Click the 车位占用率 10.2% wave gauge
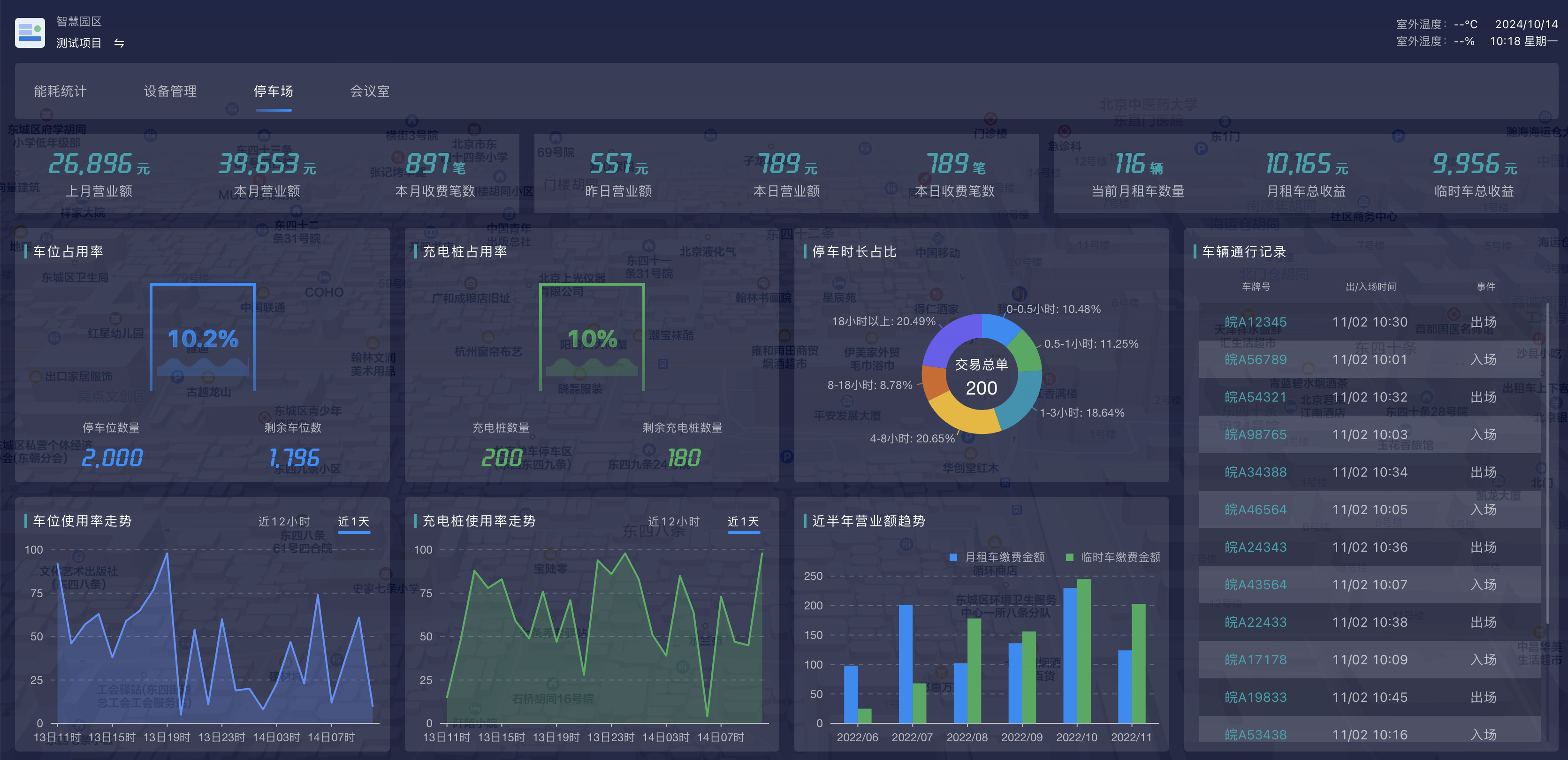Screen dimensions: 1568x760 click(x=203, y=338)
